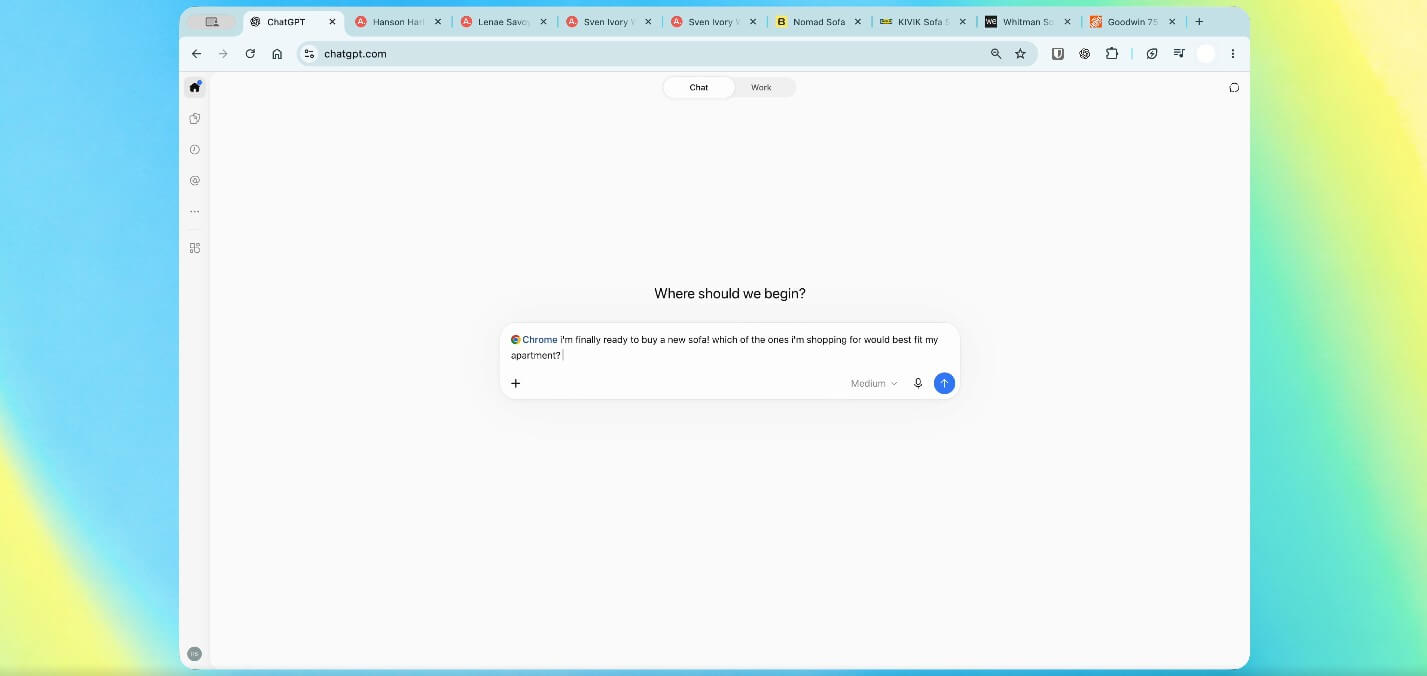
Task: Switch to the Whitman So... tab
Action: click(x=1027, y=21)
